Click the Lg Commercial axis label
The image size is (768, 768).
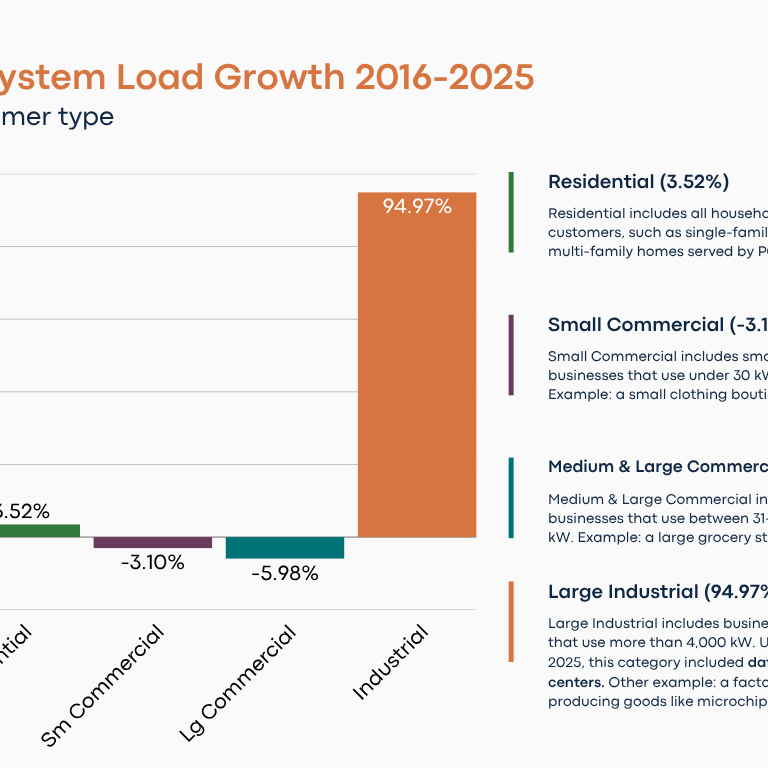click(239, 684)
